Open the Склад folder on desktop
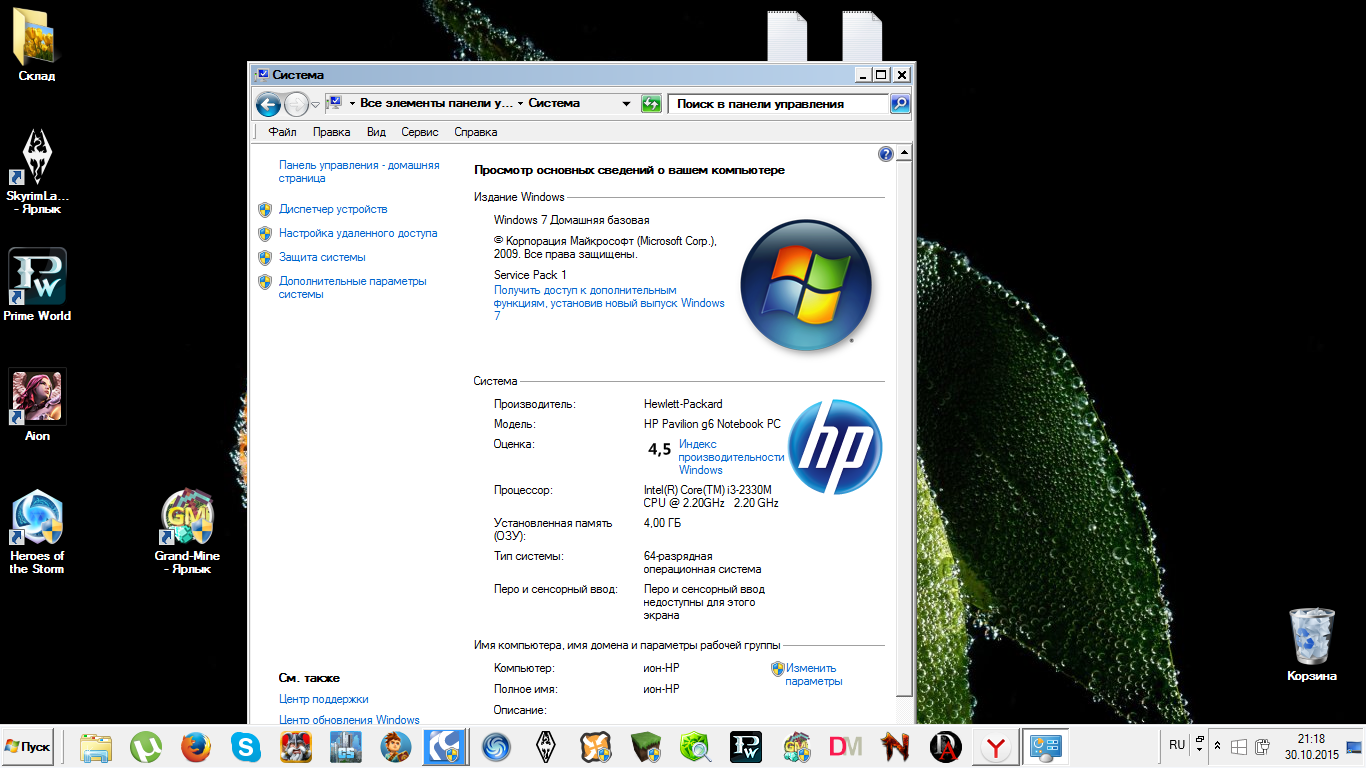This screenshot has height=768, width=1366. [37, 46]
